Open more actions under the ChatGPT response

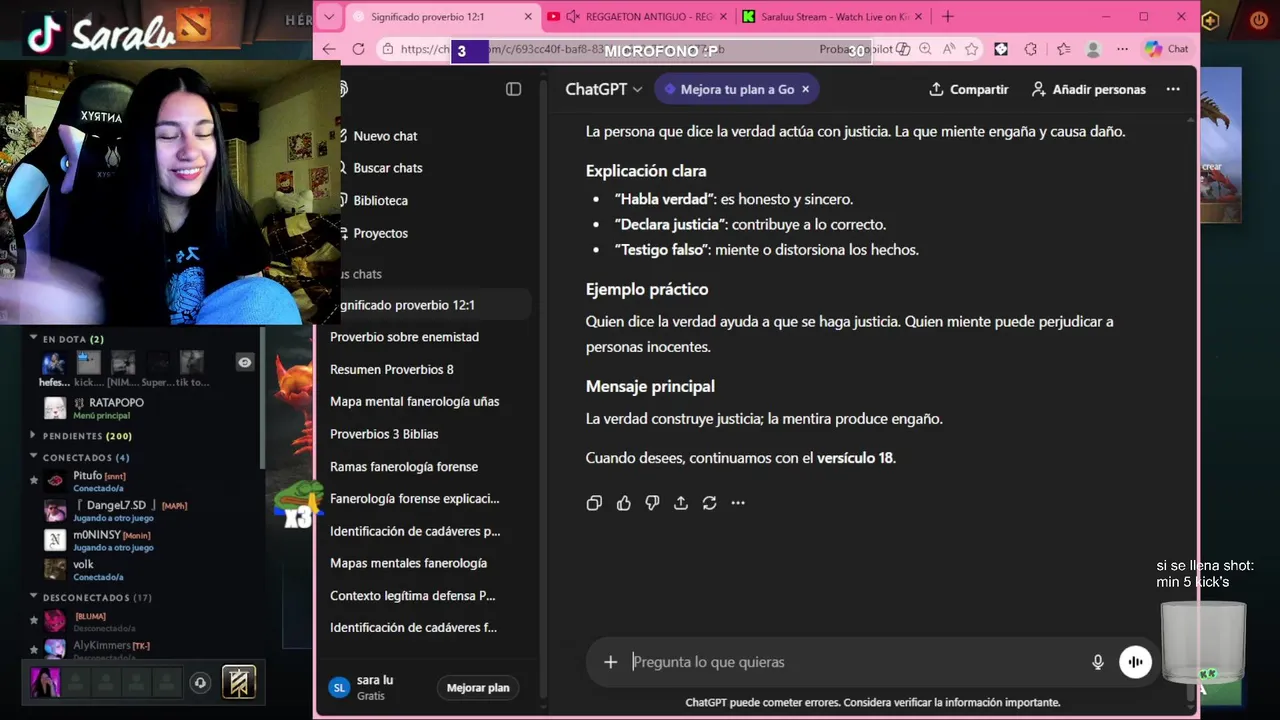[x=738, y=503]
